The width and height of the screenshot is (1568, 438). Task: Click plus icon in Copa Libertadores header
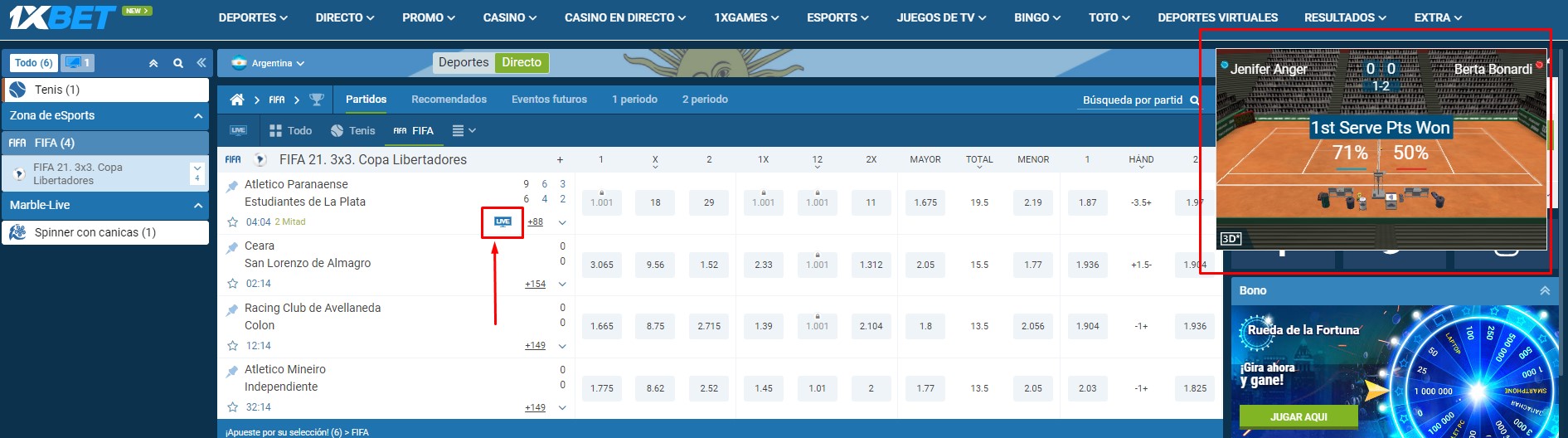click(x=560, y=159)
